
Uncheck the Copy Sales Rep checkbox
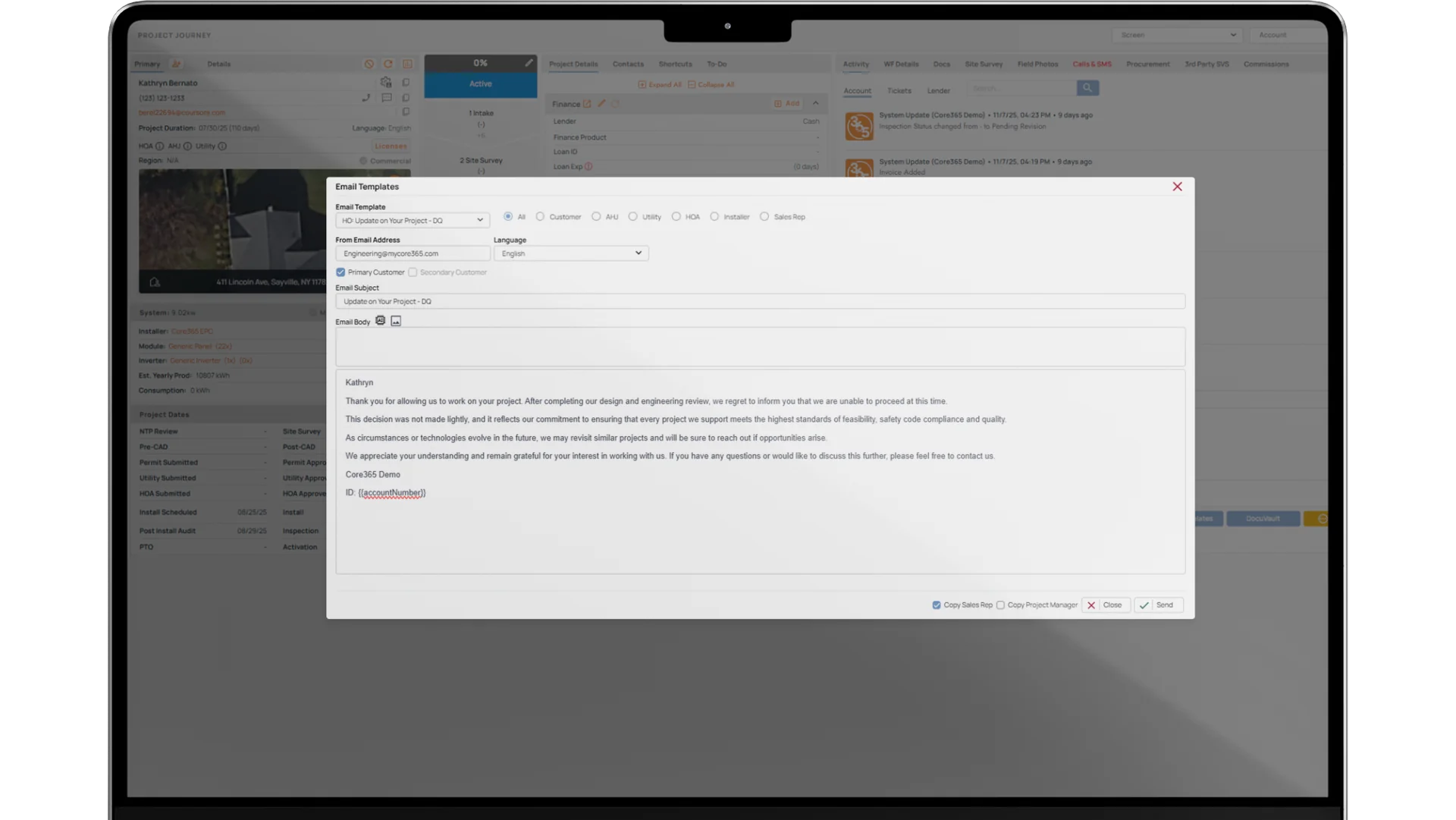937,605
